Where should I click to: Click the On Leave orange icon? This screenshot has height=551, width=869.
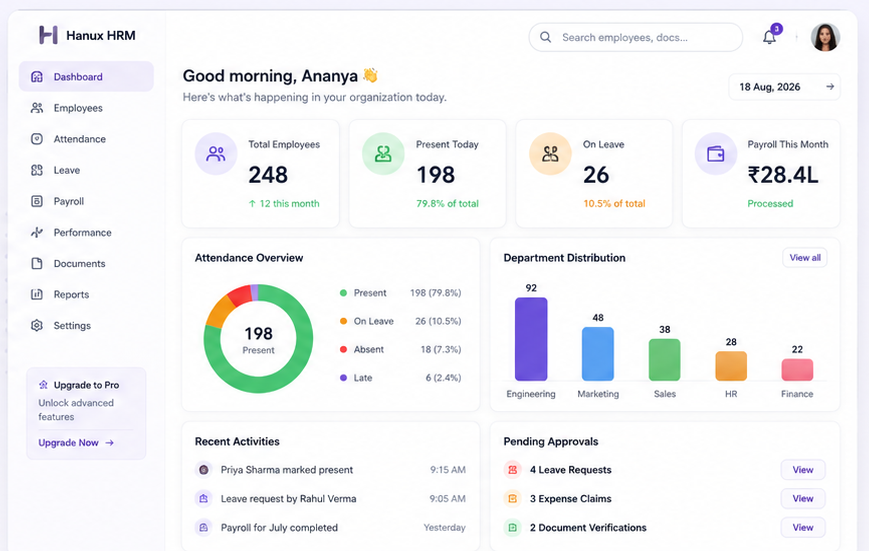(x=550, y=154)
